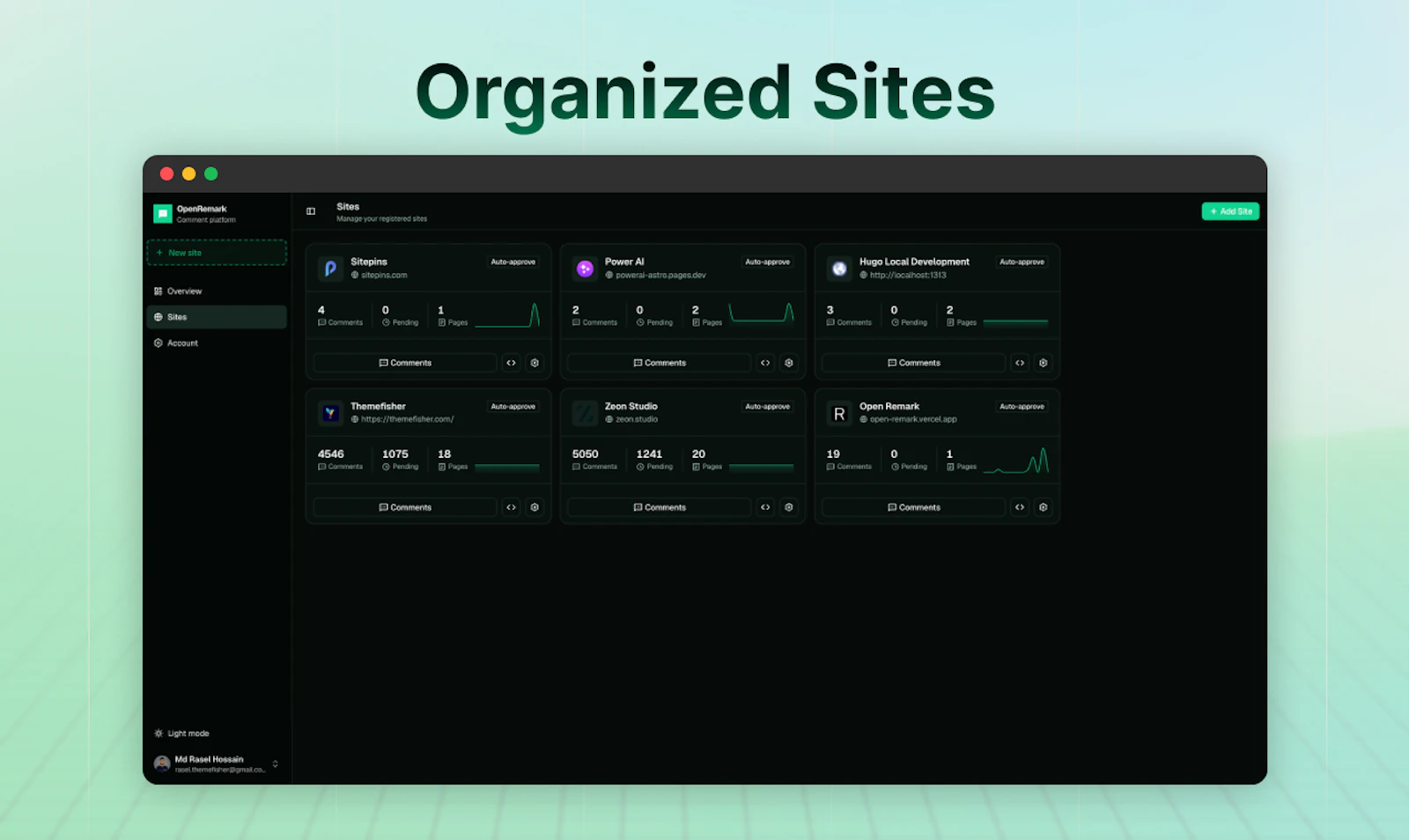
Task: Click Auto-approve badge on Themefisher
Action: click(513, 407)
